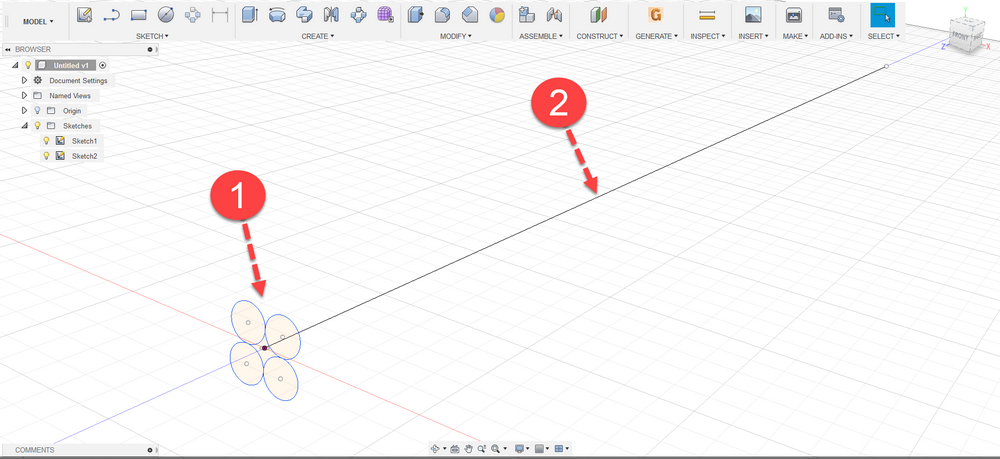Viewport: 1000px width, 459px height.
Task: Activate the Chamfer tool
Action: click(470, 14)
